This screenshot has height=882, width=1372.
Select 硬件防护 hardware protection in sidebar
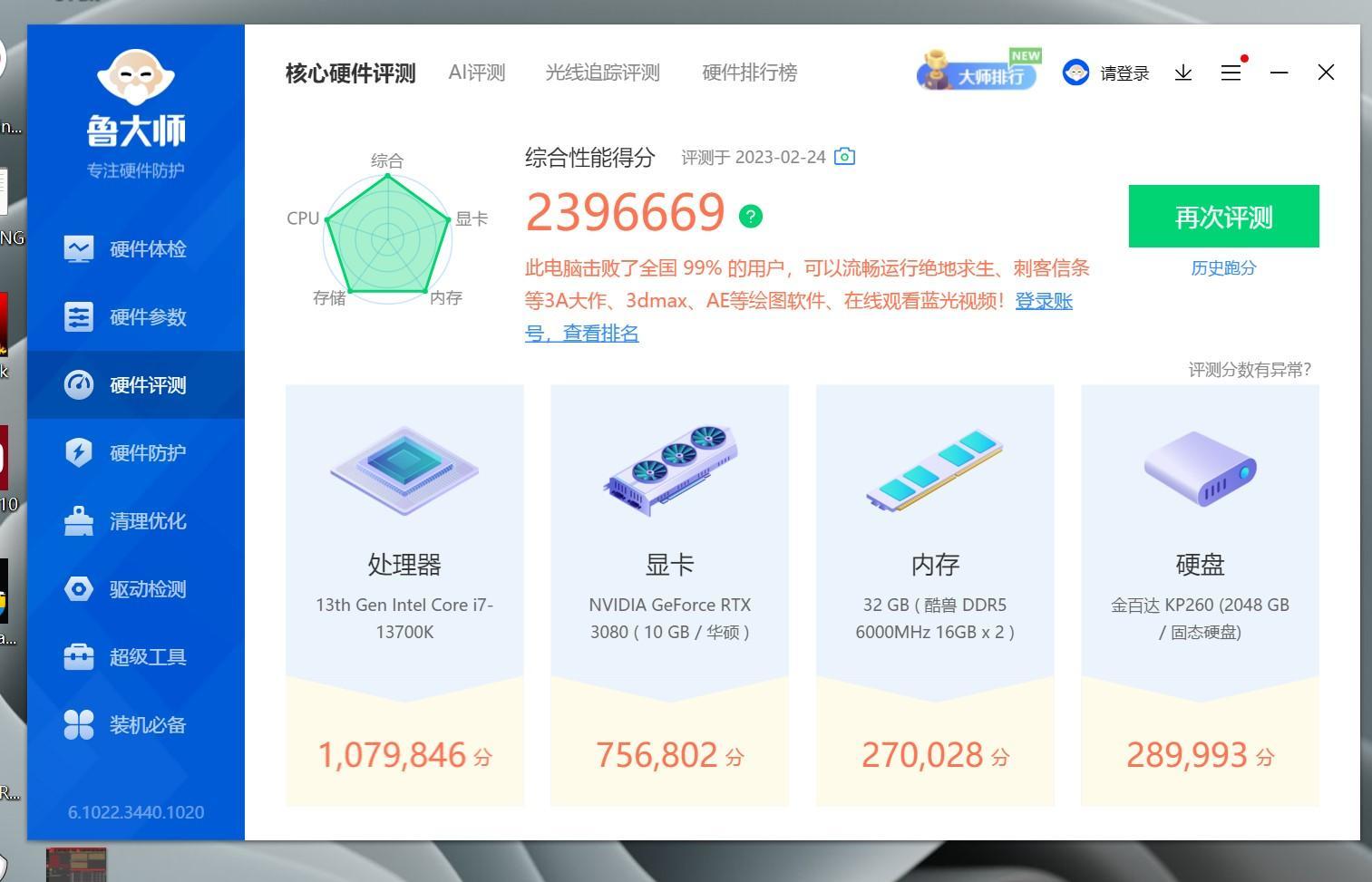(136, 452)
